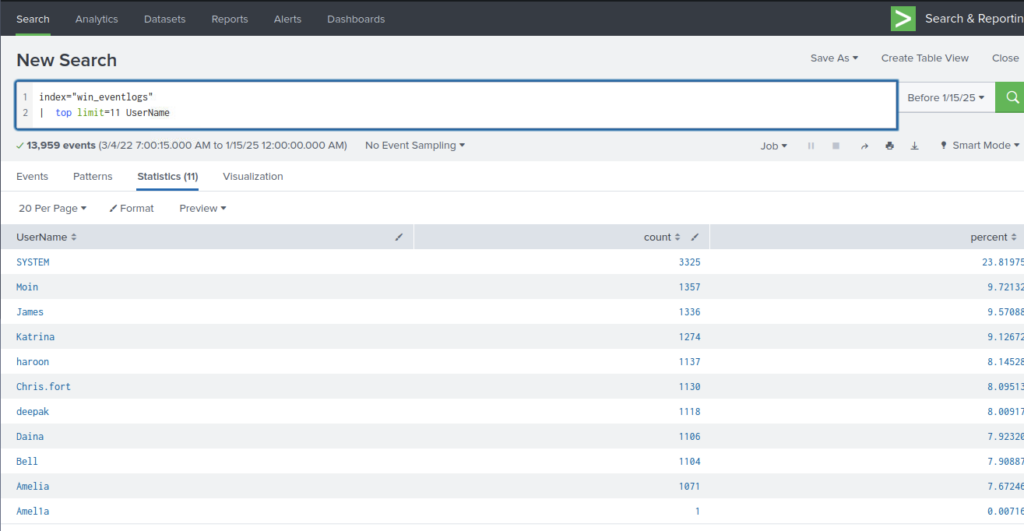This screenshot has height=531, width=1024.
Task: Open the Search nav tab
Action: [33, 19]
